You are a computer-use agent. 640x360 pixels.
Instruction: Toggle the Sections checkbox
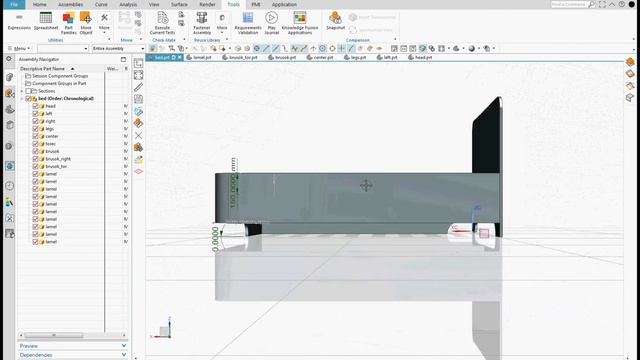coord(28,91)
